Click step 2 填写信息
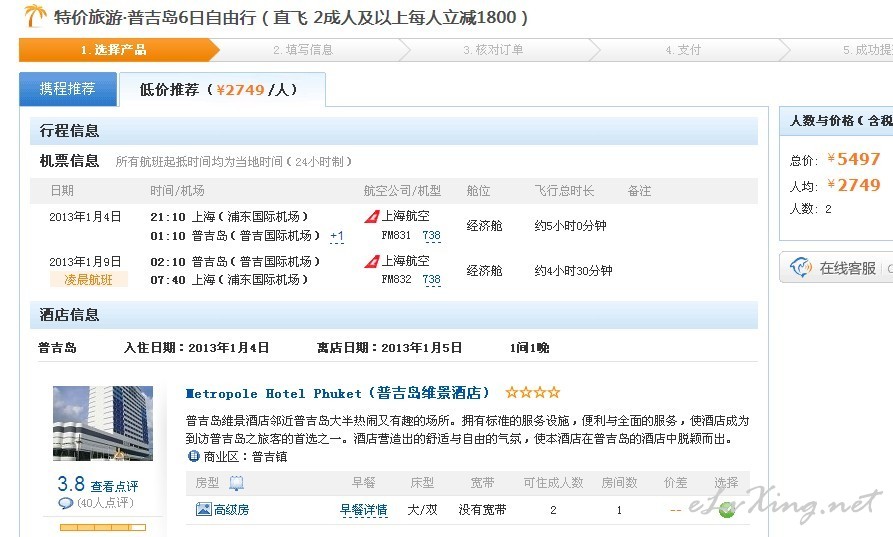This screenshot has width=893, height=537. point(303,50)
